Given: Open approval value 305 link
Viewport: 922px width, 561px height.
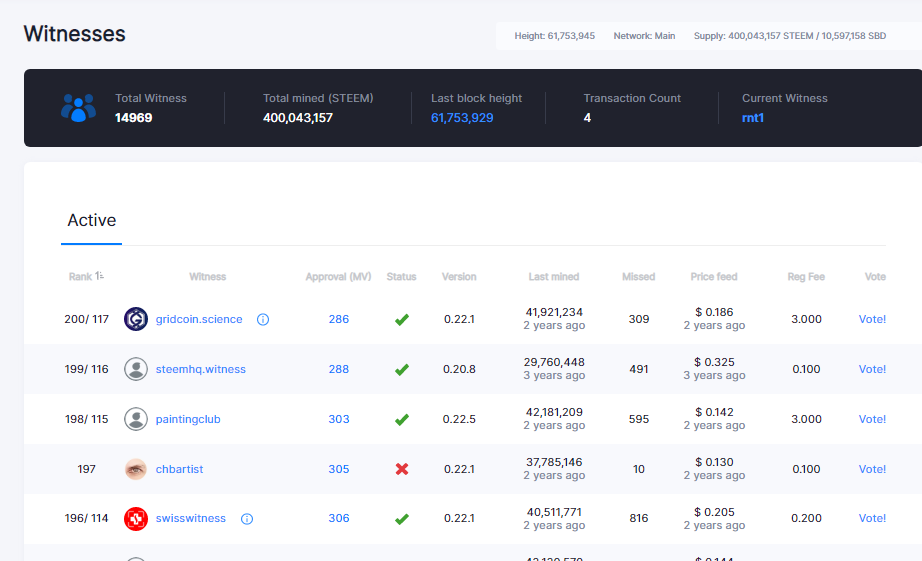Looking at the screenshot, I should point(339,469).
